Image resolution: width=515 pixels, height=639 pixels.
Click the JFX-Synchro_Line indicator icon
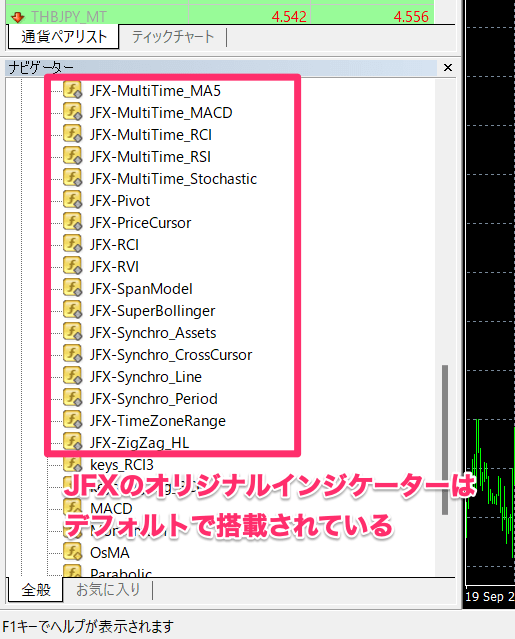click(73, 376)
